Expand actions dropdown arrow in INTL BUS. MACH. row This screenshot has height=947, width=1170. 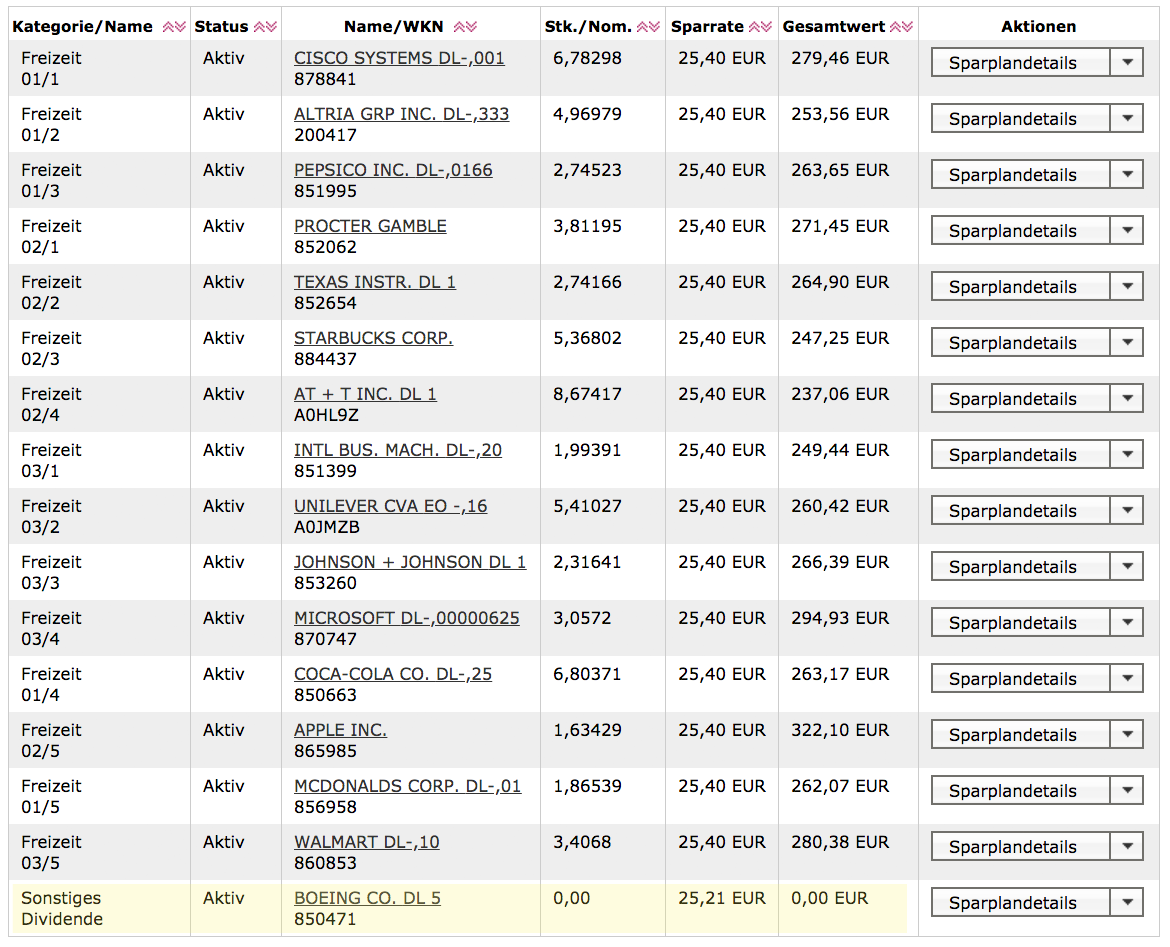tap(1127, 454)
